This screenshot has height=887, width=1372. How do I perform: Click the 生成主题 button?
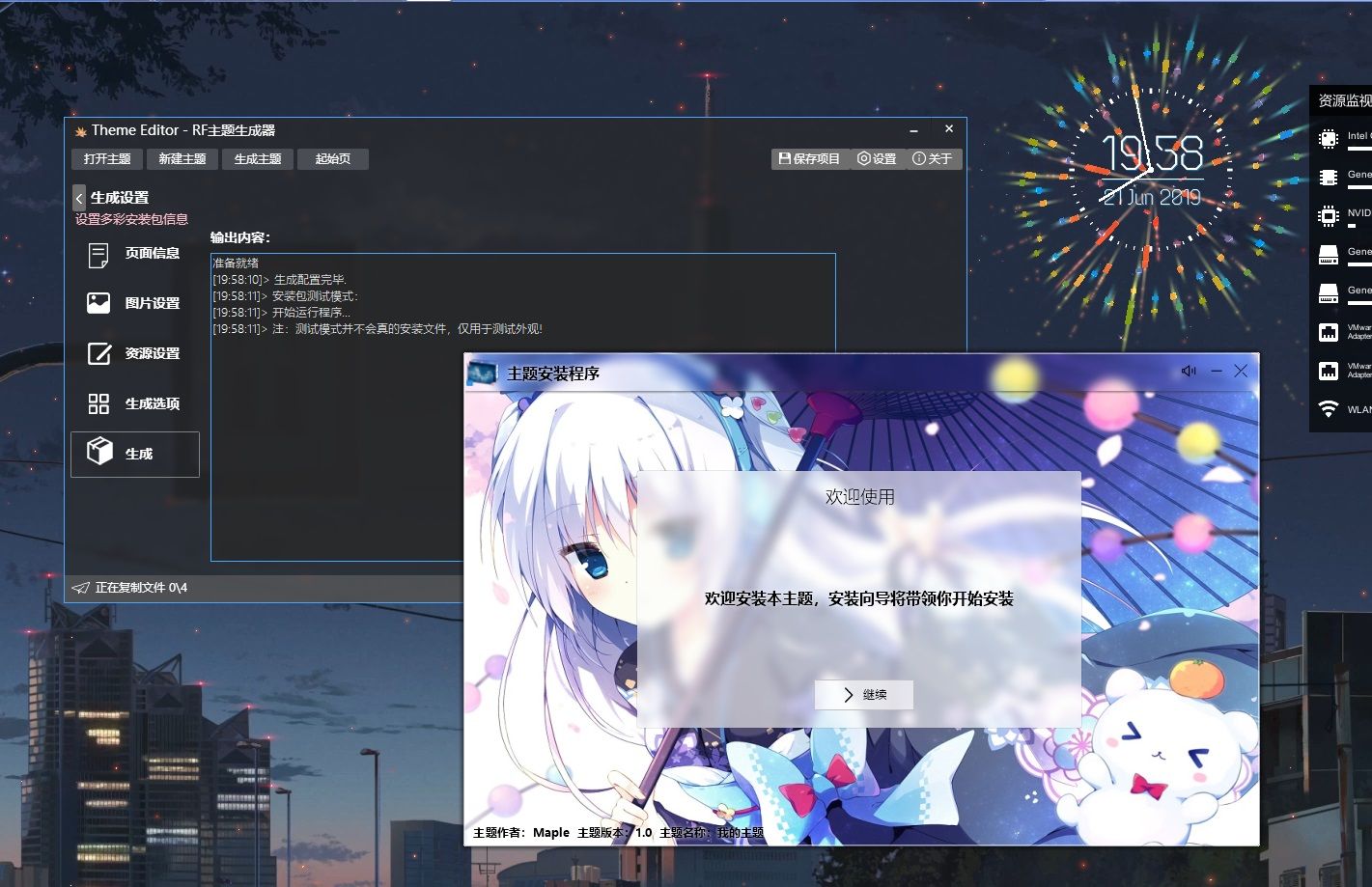258,159
